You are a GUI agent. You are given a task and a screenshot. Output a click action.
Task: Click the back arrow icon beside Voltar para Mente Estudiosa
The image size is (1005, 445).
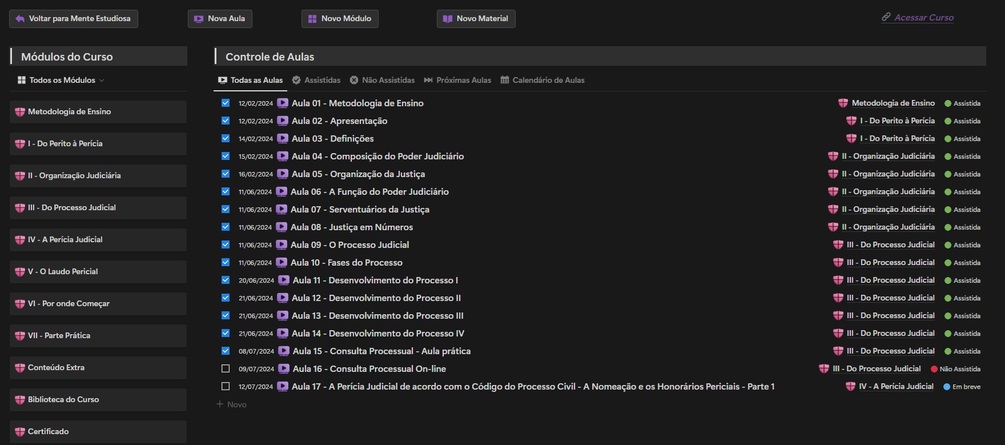click(19, 19)
